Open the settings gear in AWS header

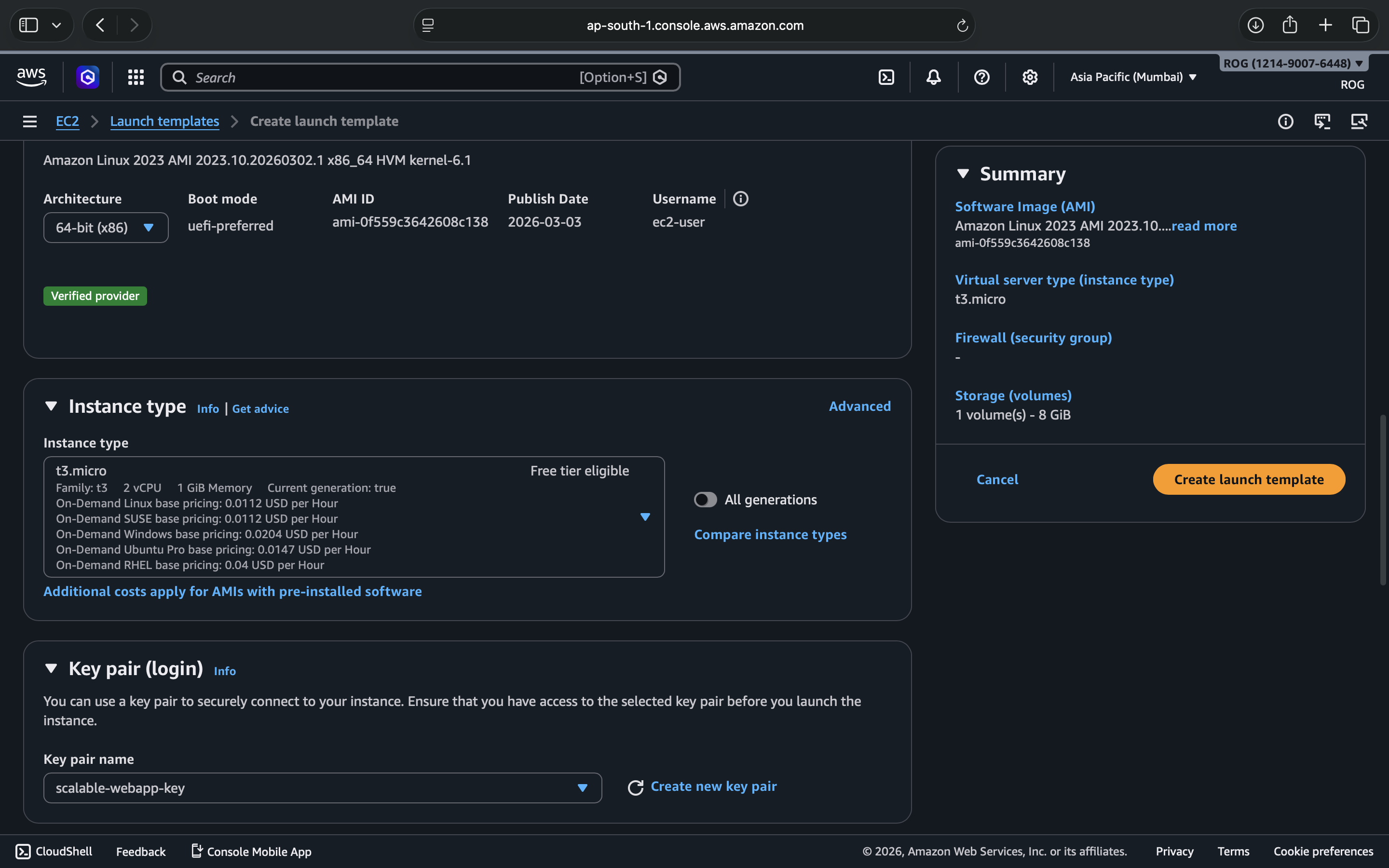(x=1030, y=77)
